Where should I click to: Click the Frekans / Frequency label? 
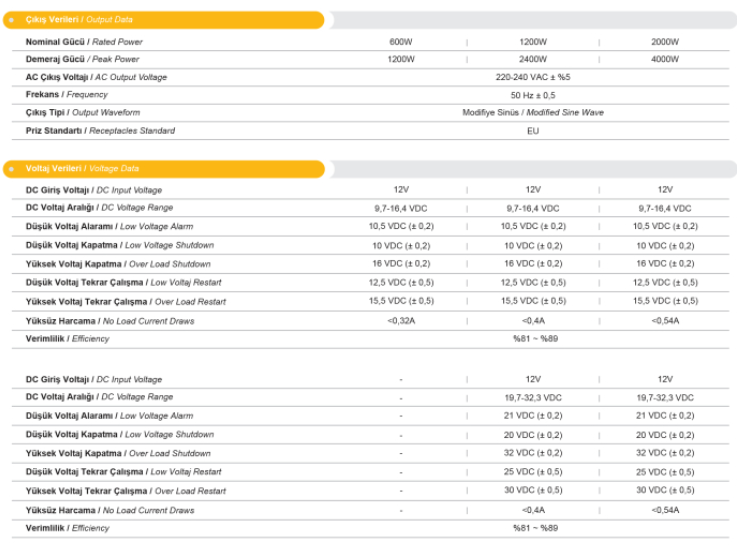pos(66,95)
